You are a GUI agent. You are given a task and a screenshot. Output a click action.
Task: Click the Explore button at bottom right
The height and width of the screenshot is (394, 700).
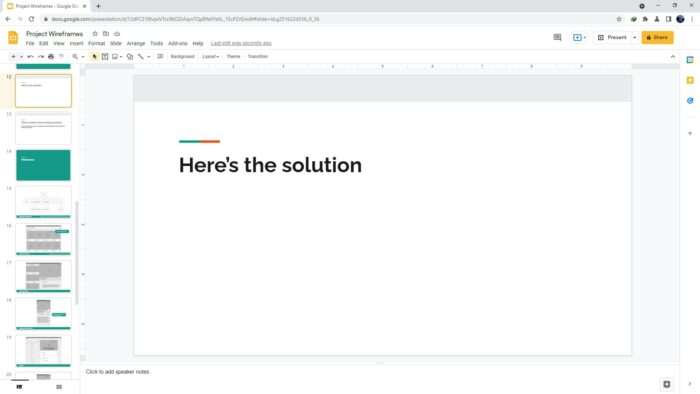coord(667,384)
